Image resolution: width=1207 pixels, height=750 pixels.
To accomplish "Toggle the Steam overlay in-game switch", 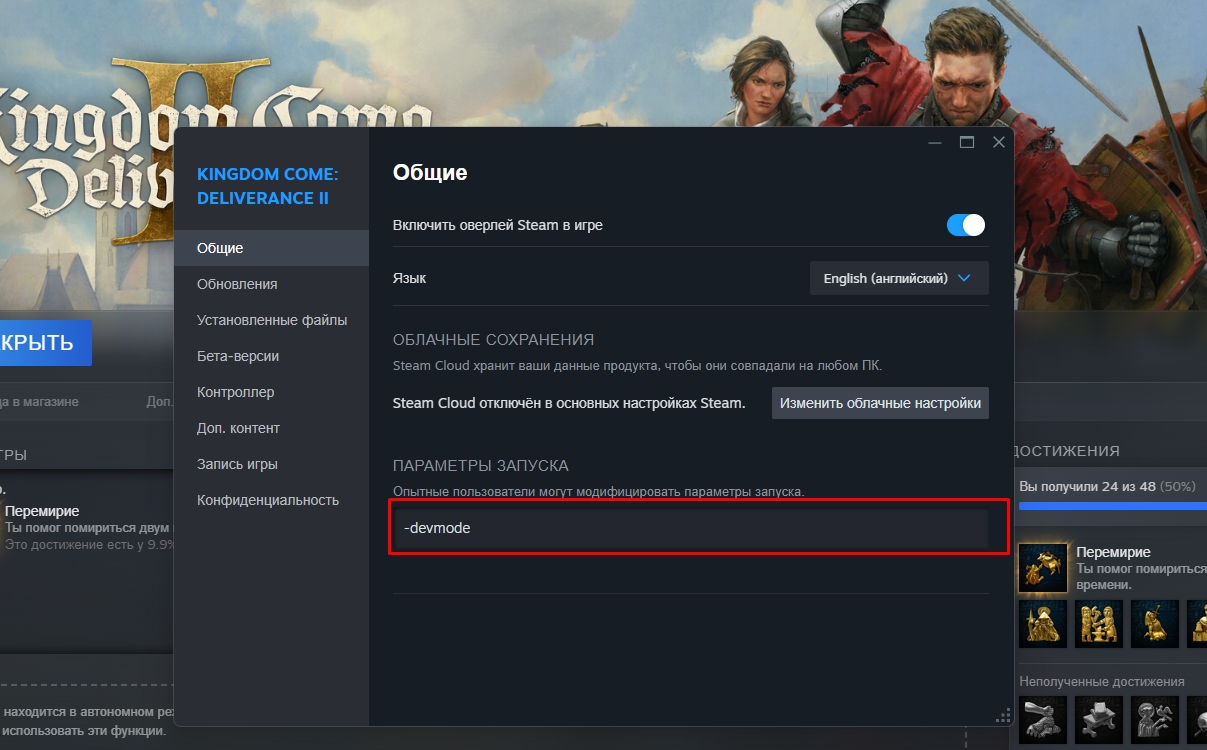I will click(966, 225).
